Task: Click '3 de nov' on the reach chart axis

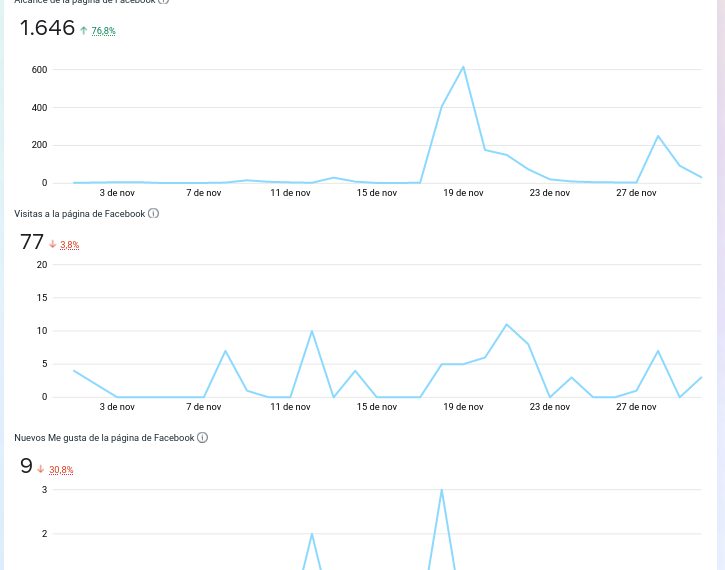Action: [117, 193]
